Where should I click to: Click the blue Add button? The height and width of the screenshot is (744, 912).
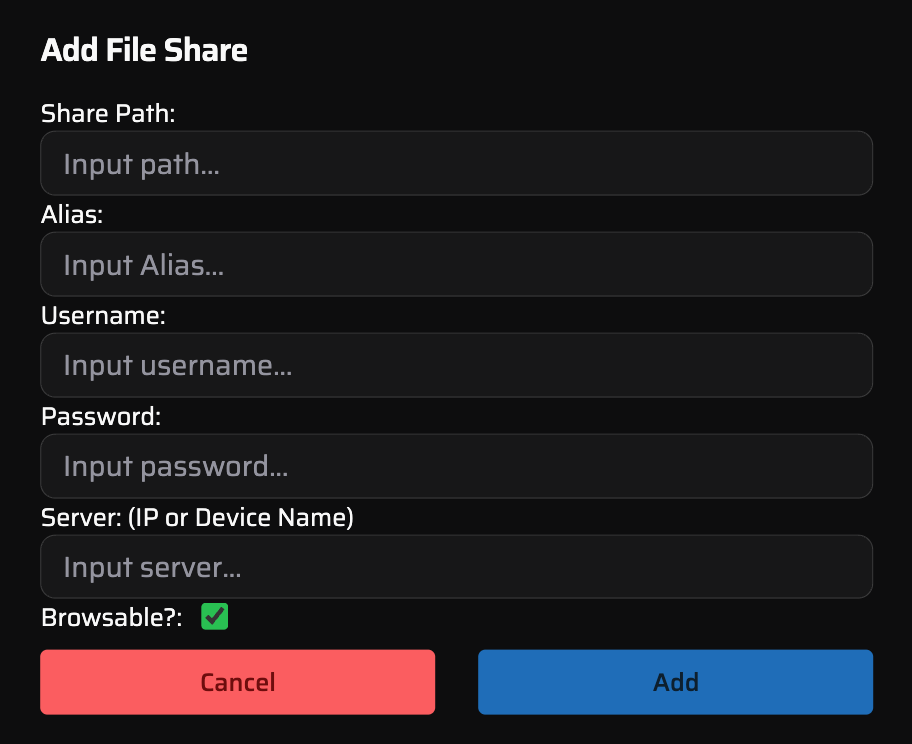(675, 682)
